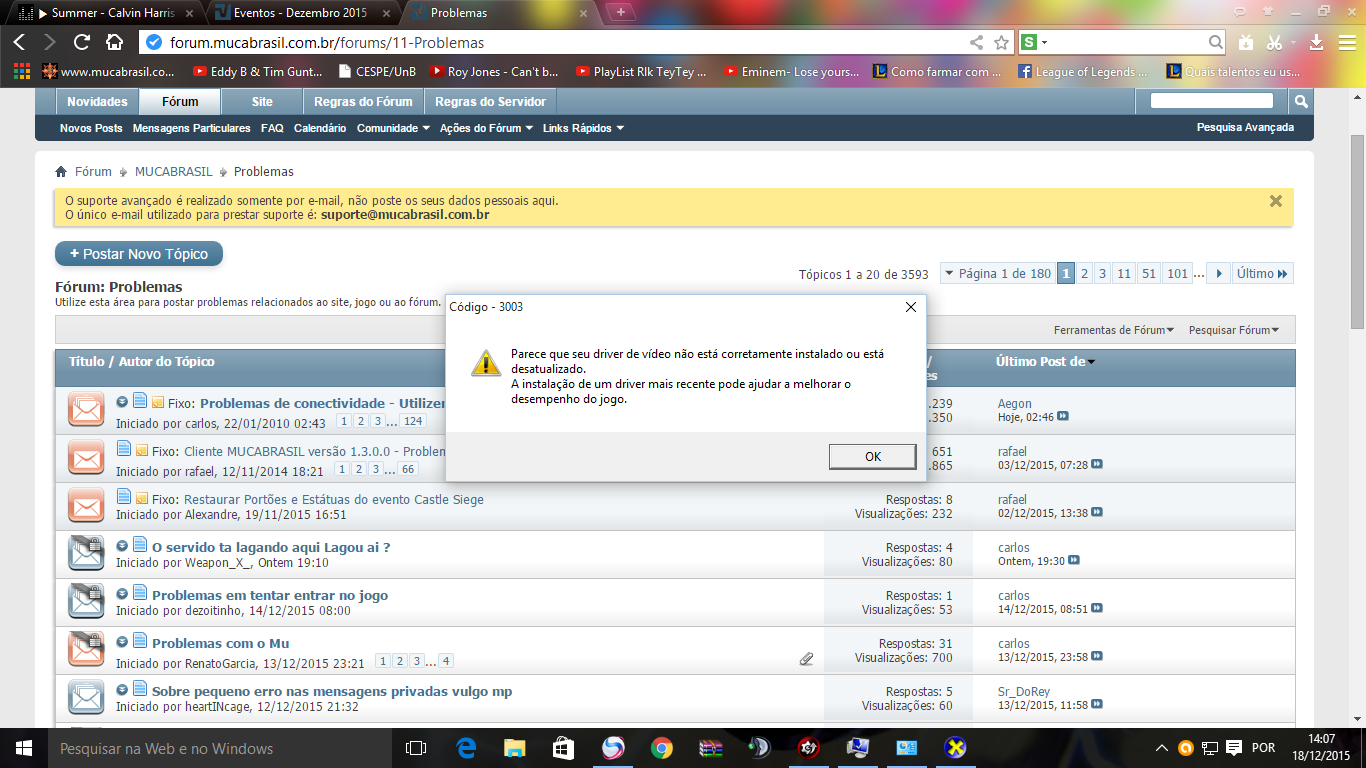
Task: Open the Chrome taskbar icon
Action: pyautogui.click(x=661, y=748)
